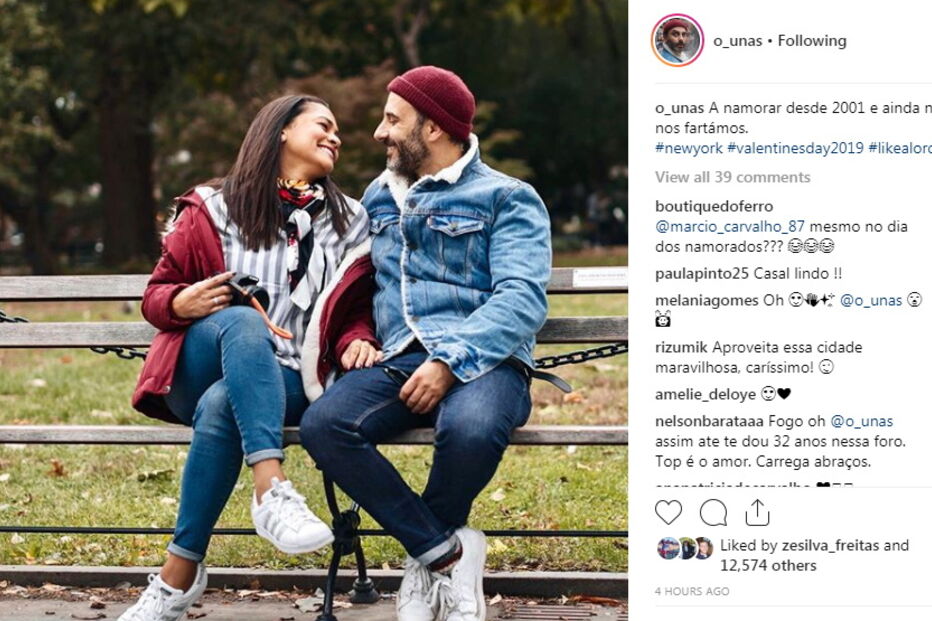Open the o_unas username in the header
The width and height of the screenshot is (932, 621).
pos(738,41)
